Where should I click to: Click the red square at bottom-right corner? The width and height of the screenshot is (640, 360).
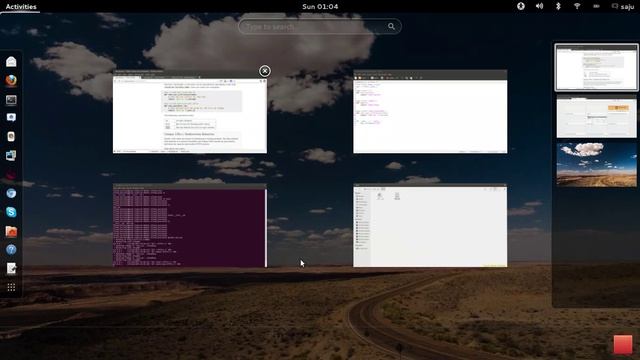pos(623,344)
